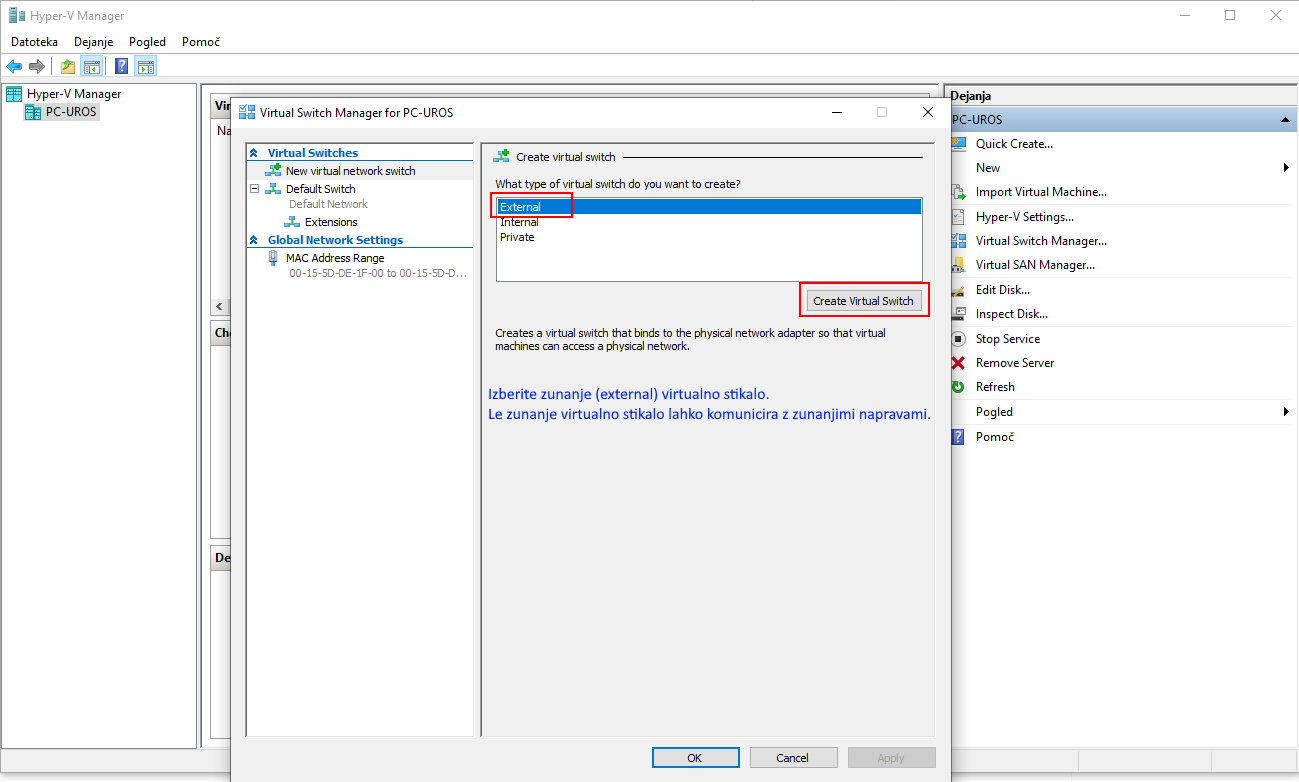Click left scroll arrow in Hyper-V Manager center pane
The height and width of the screenshot is (782, 1299).
pos(220,306)
